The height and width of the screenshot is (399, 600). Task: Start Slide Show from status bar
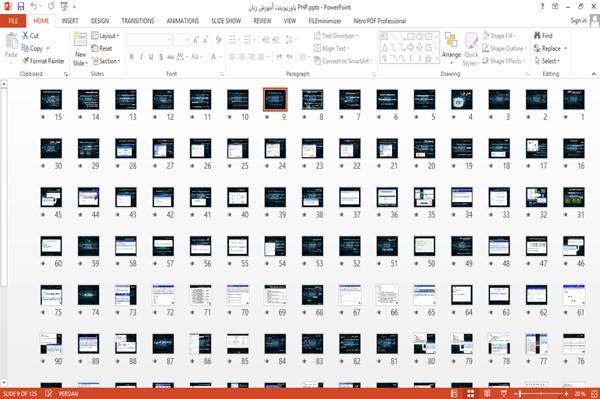coord(504,393)
